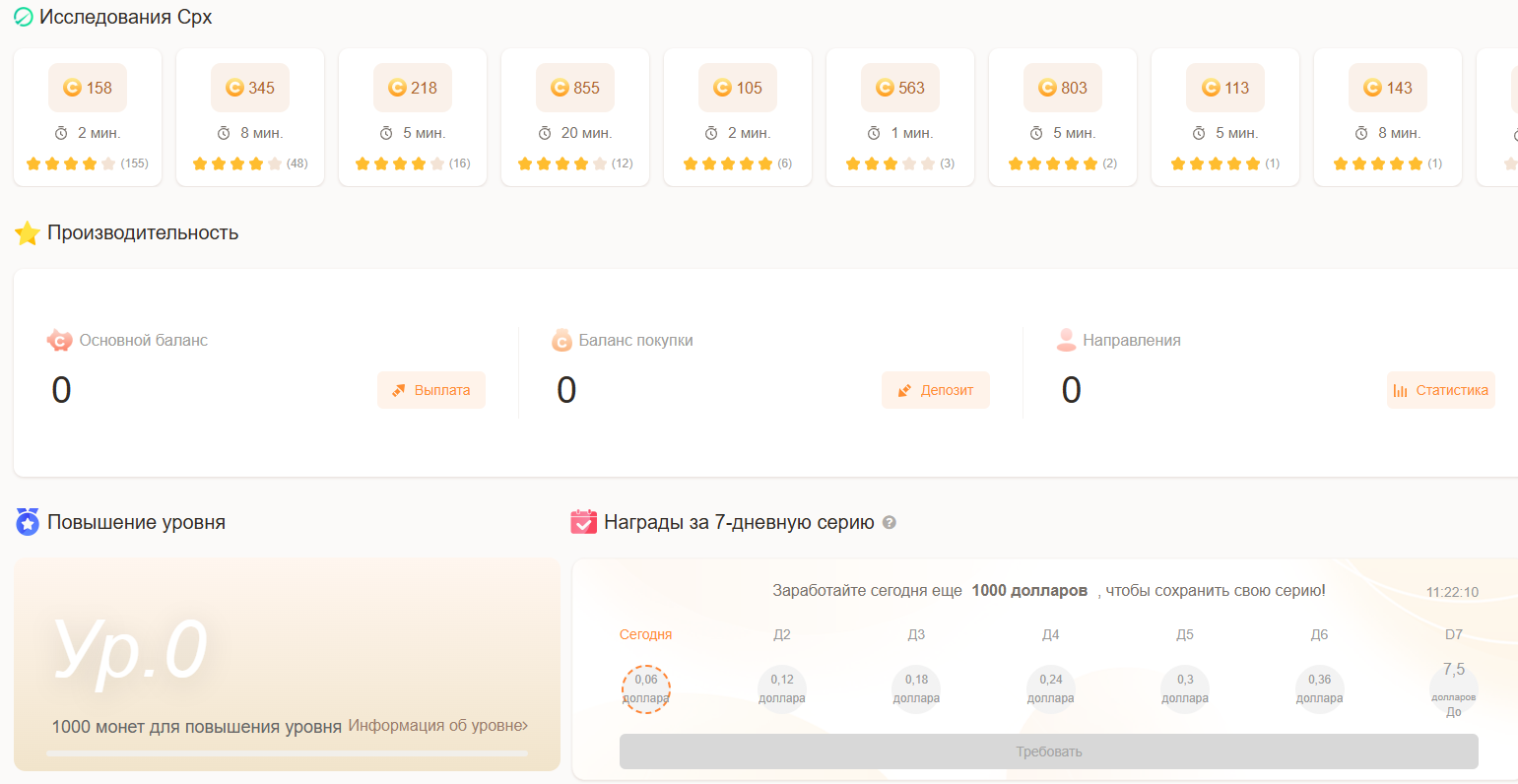The height and width of the screenshot is (784, 1518).
Task: Click the clock icon on the 105 card
Action: (x=711, y=133)
